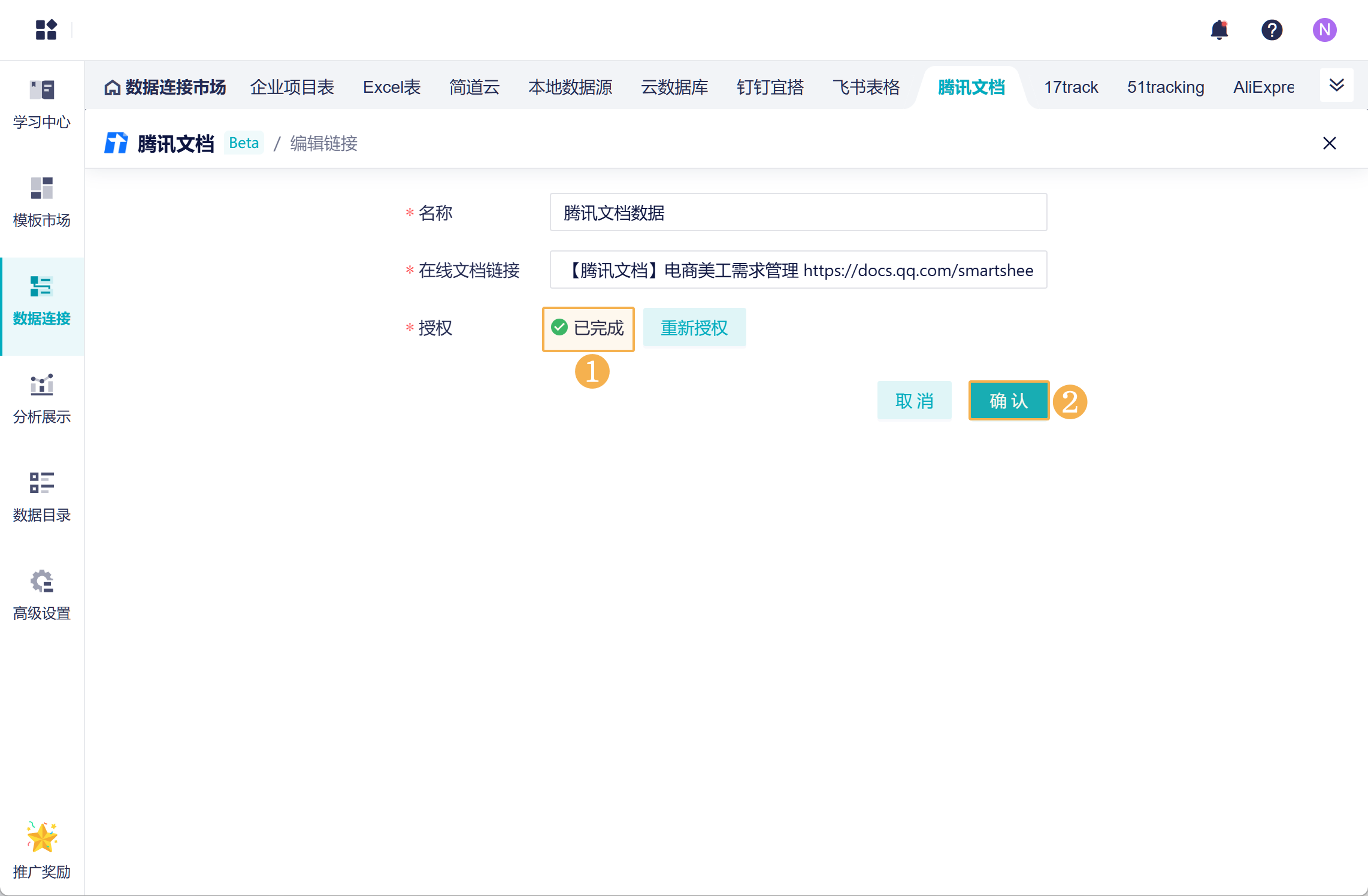Screen dimensions: 1368x896
Task: Open the app grid menu icon
Action: coord(46,29)
